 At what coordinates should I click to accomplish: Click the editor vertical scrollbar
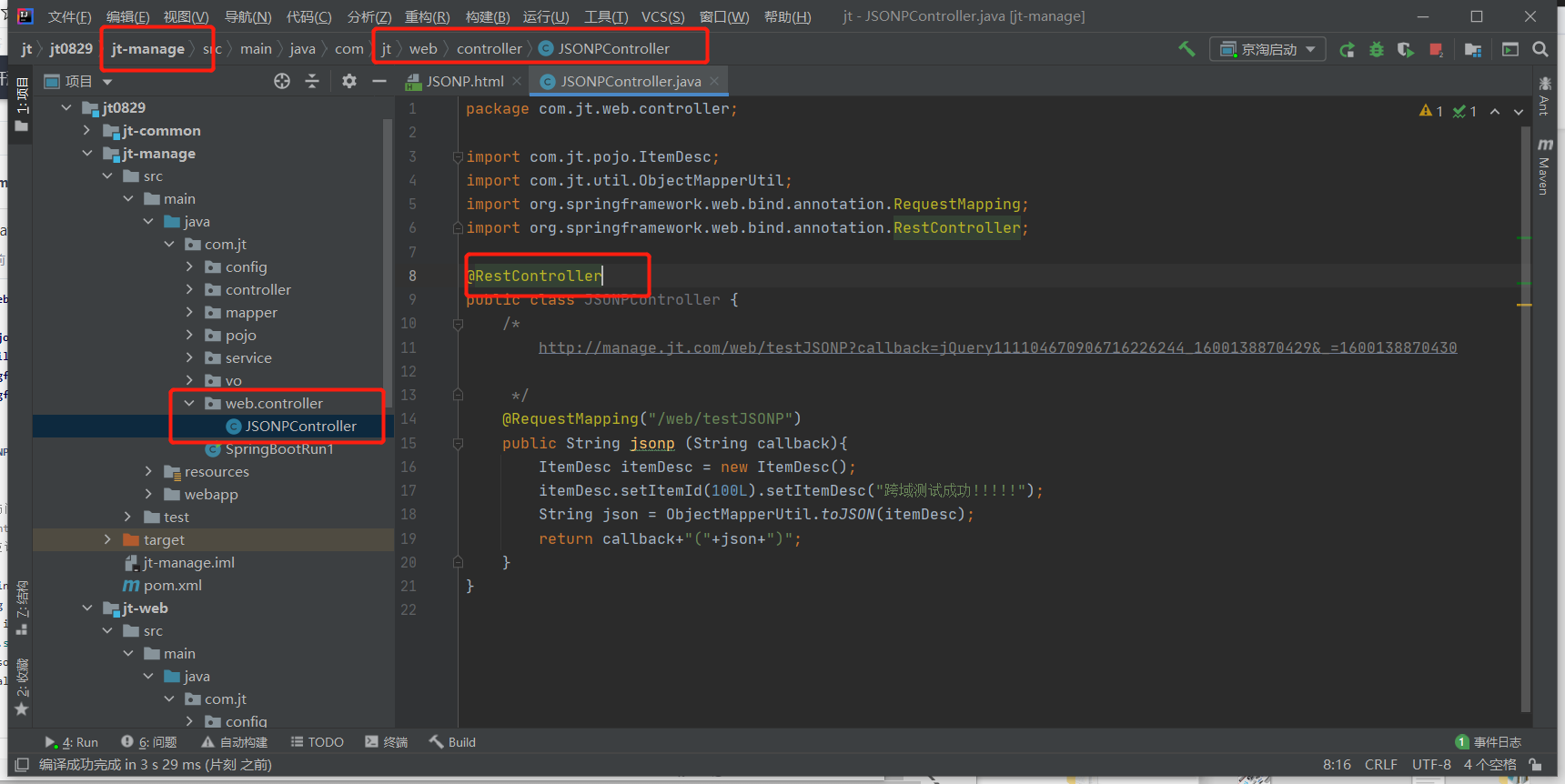click(1525, 418)
